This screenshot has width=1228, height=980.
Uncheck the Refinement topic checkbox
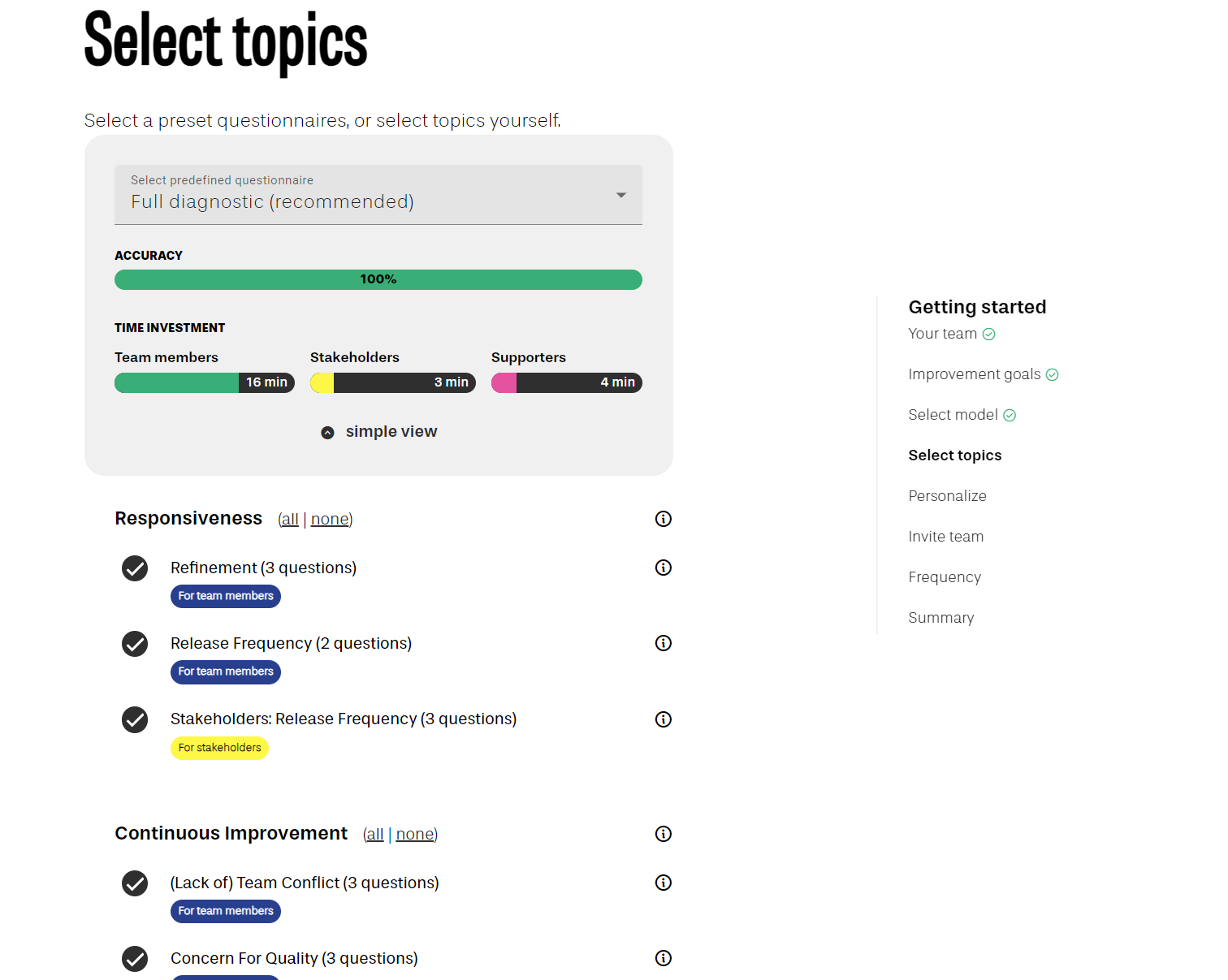[135, 568]
